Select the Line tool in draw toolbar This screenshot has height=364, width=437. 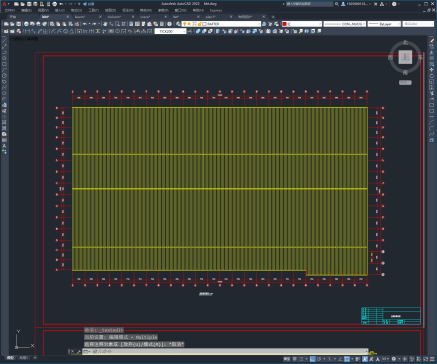click(4, 40)
